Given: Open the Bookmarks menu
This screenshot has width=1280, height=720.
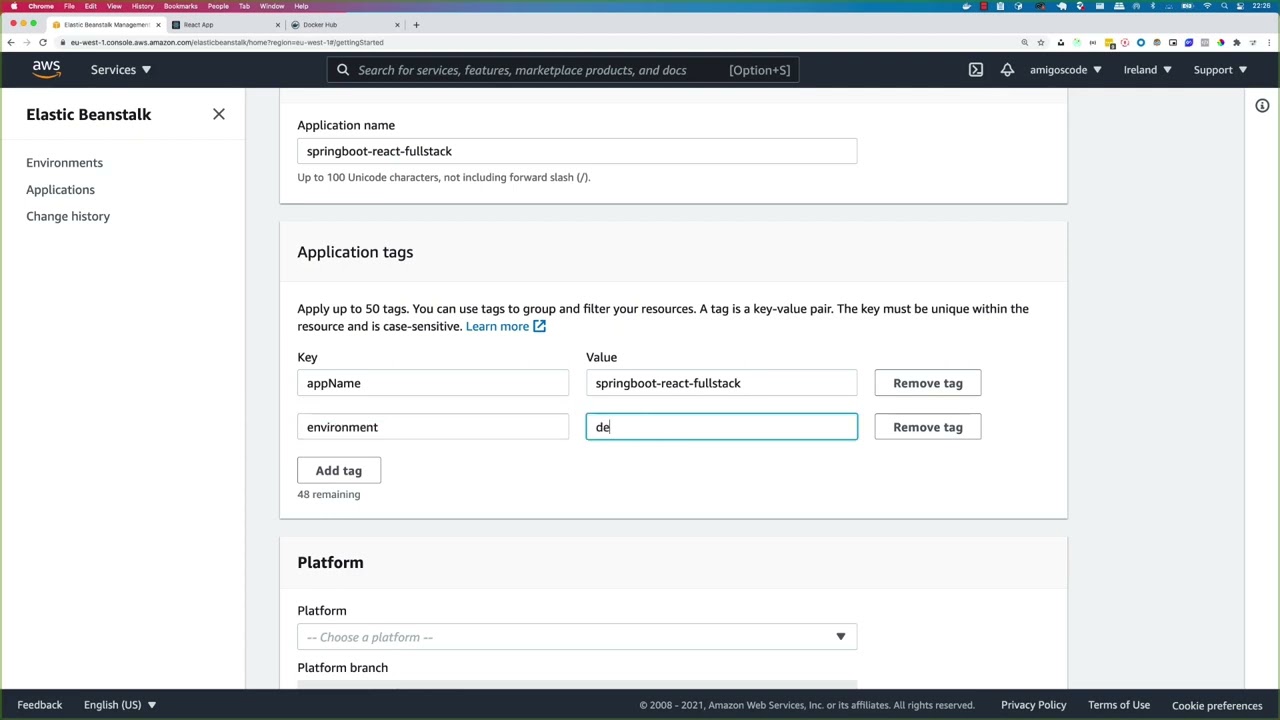Looking at the screenshot, I should (x=181, y=6).
